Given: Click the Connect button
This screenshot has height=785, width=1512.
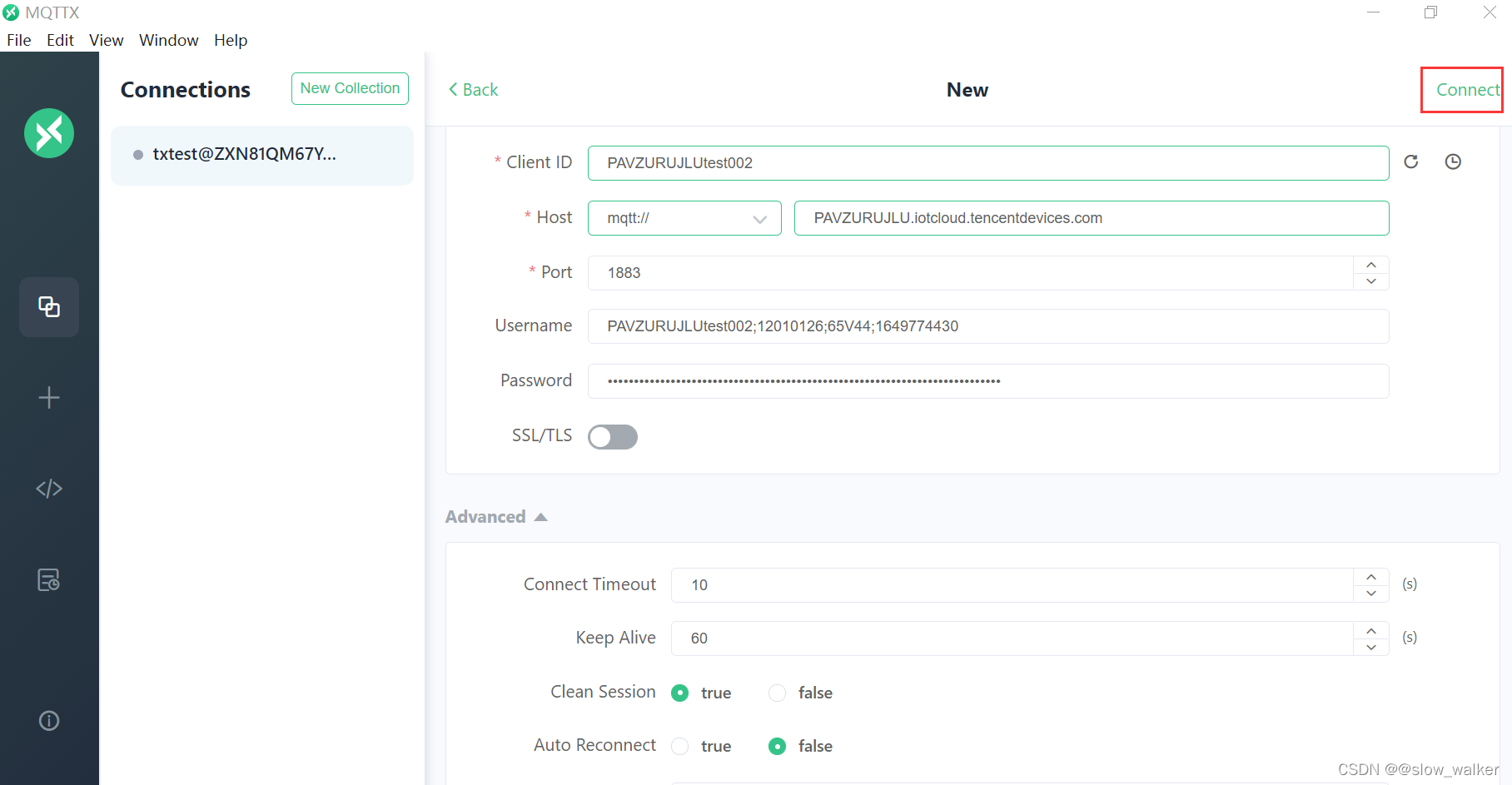Looking at the screenshot, I should (x=1468, y=90).
